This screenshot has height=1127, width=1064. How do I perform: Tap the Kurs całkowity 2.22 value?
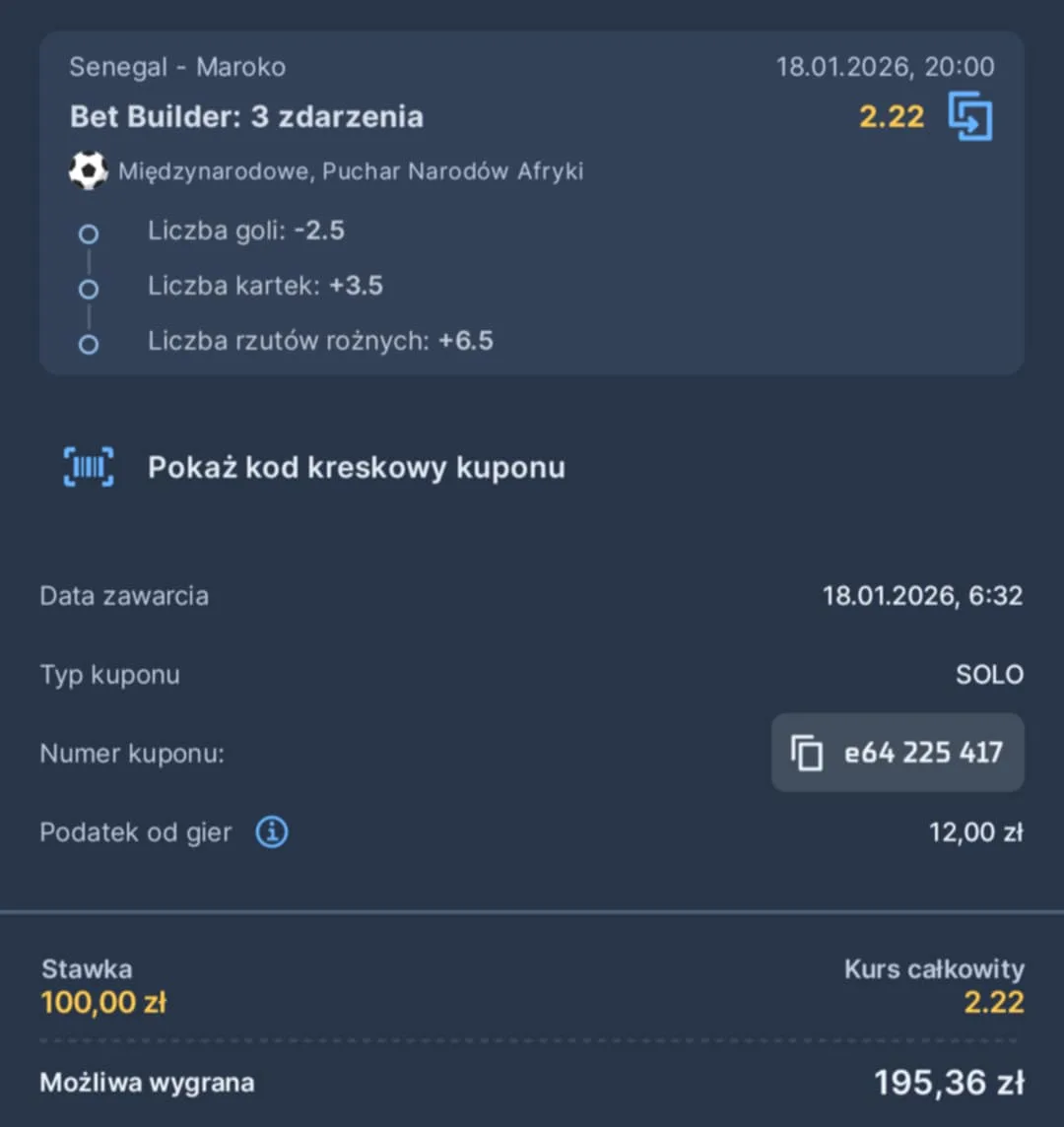coord(993,1003)
